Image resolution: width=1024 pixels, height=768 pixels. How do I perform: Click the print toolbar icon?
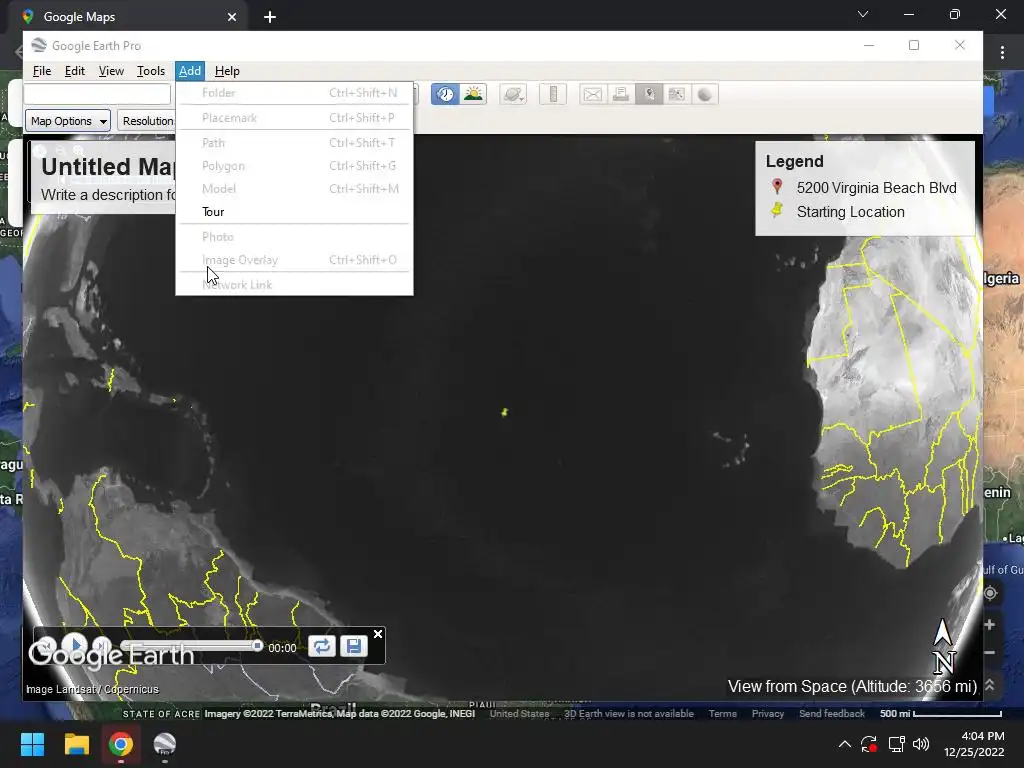[x=620, y=94]
